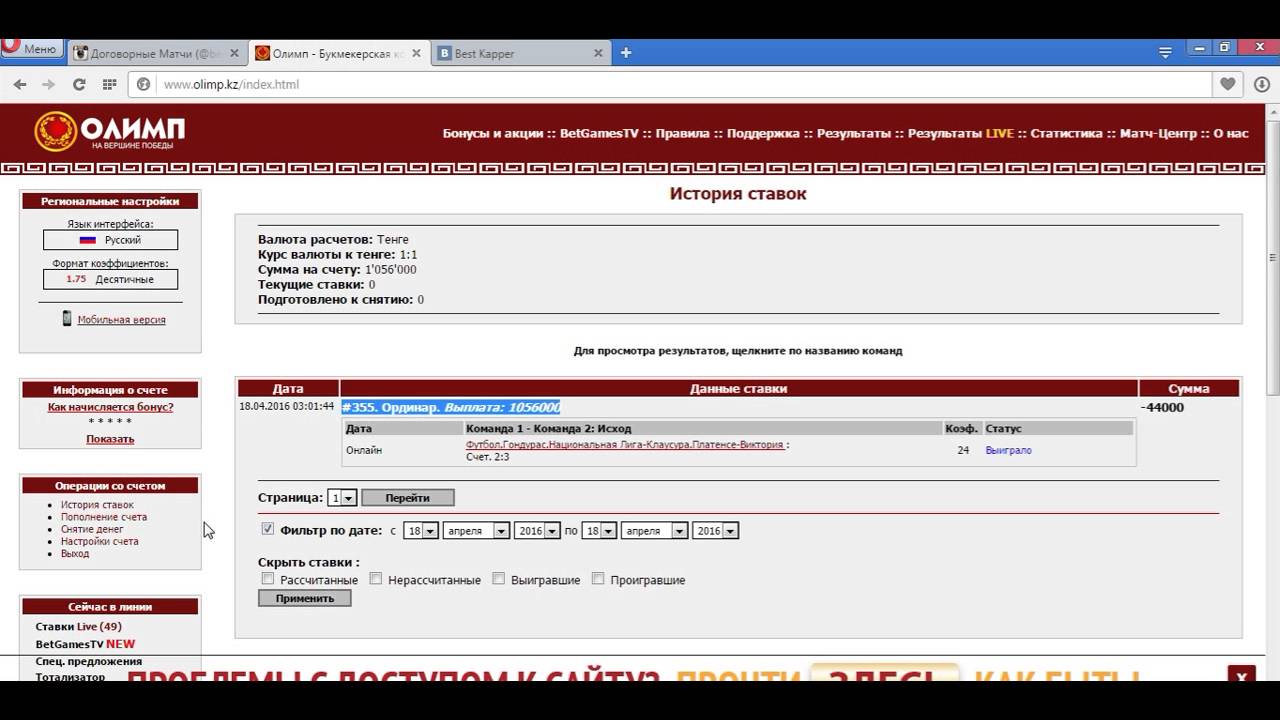
Task: Check the Выигравшие checkbox
Action: (x=498, y=579)
